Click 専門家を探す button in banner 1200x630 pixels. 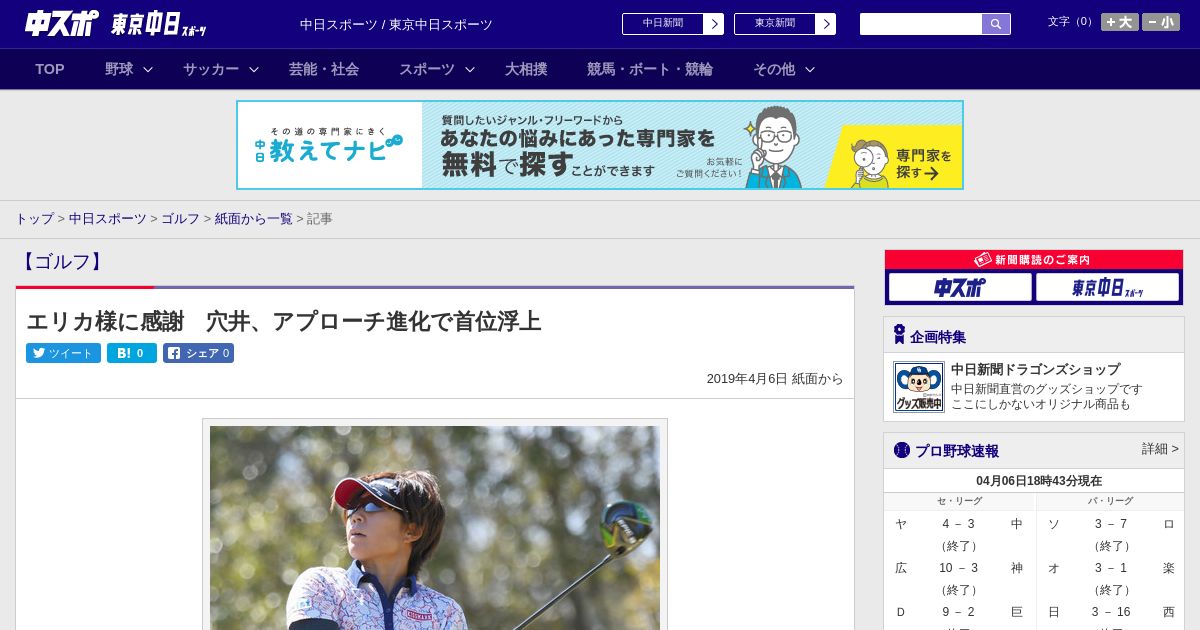point(922,165)
